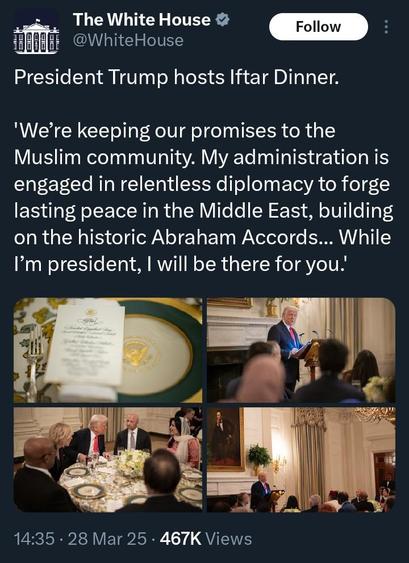Viewport: 409px width, 563px height.
Task: Click the line President Trump hosts Iftar Dinner
Action: click(176, 78)
